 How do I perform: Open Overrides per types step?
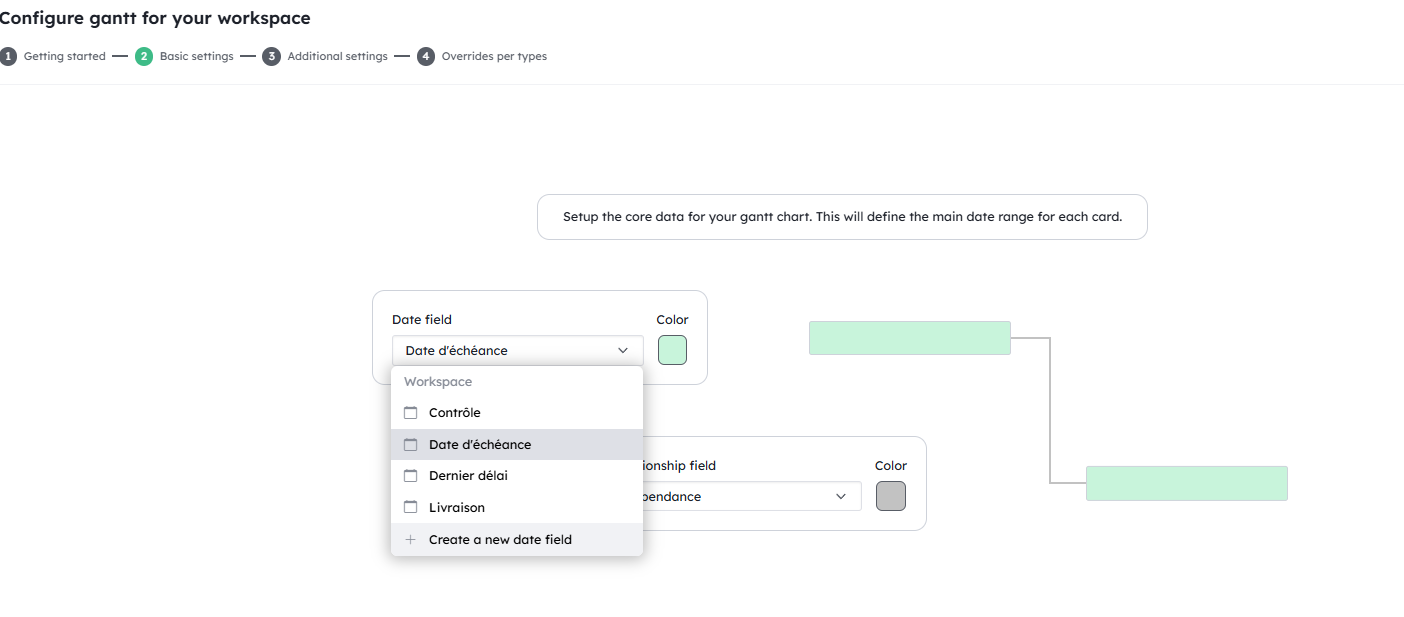click(x=494, y=57)
